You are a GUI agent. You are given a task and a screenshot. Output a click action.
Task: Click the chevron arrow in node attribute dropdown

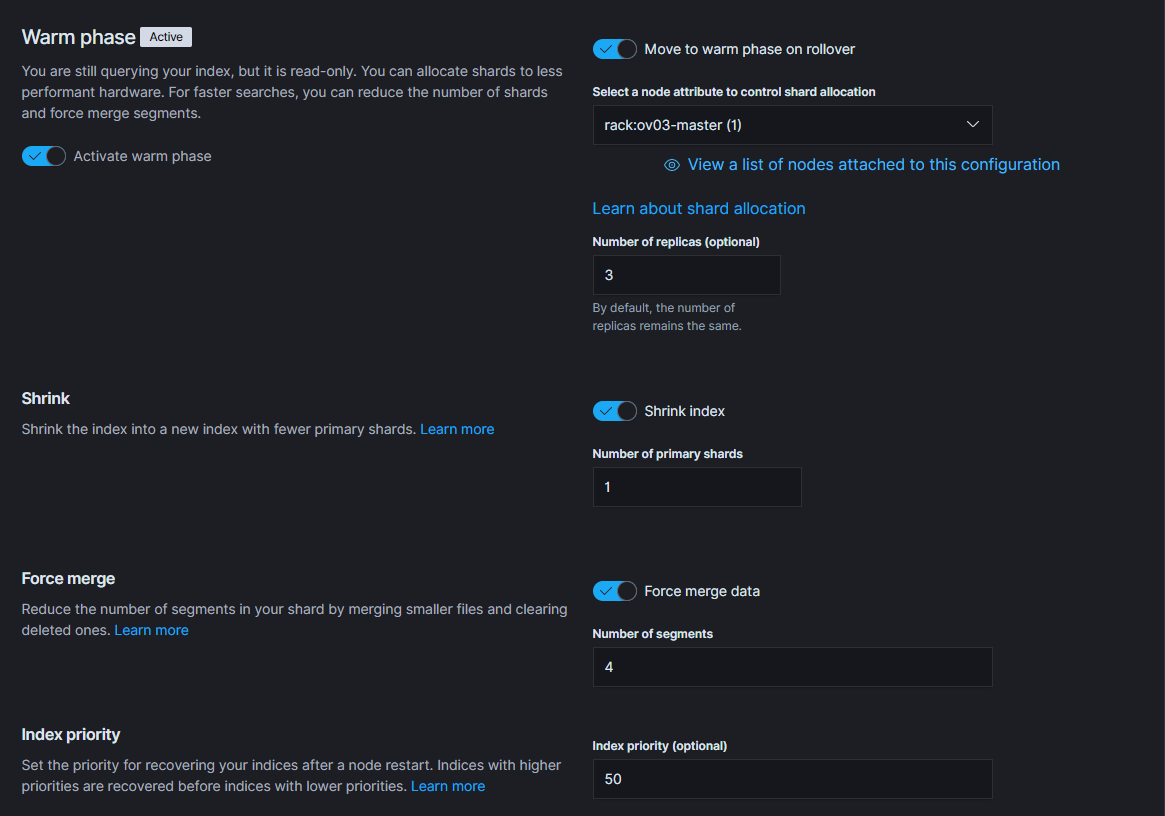pos(972,125)
